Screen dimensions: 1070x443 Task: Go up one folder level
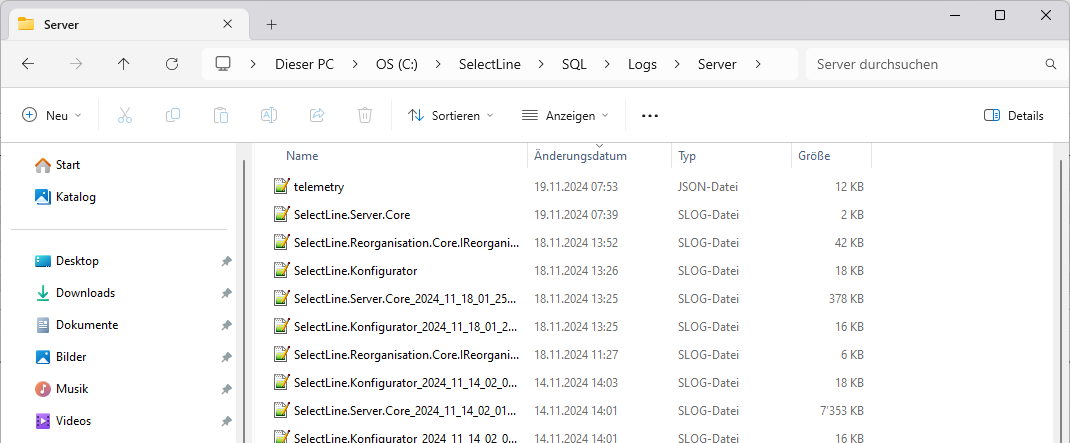[x=124, y=64]
